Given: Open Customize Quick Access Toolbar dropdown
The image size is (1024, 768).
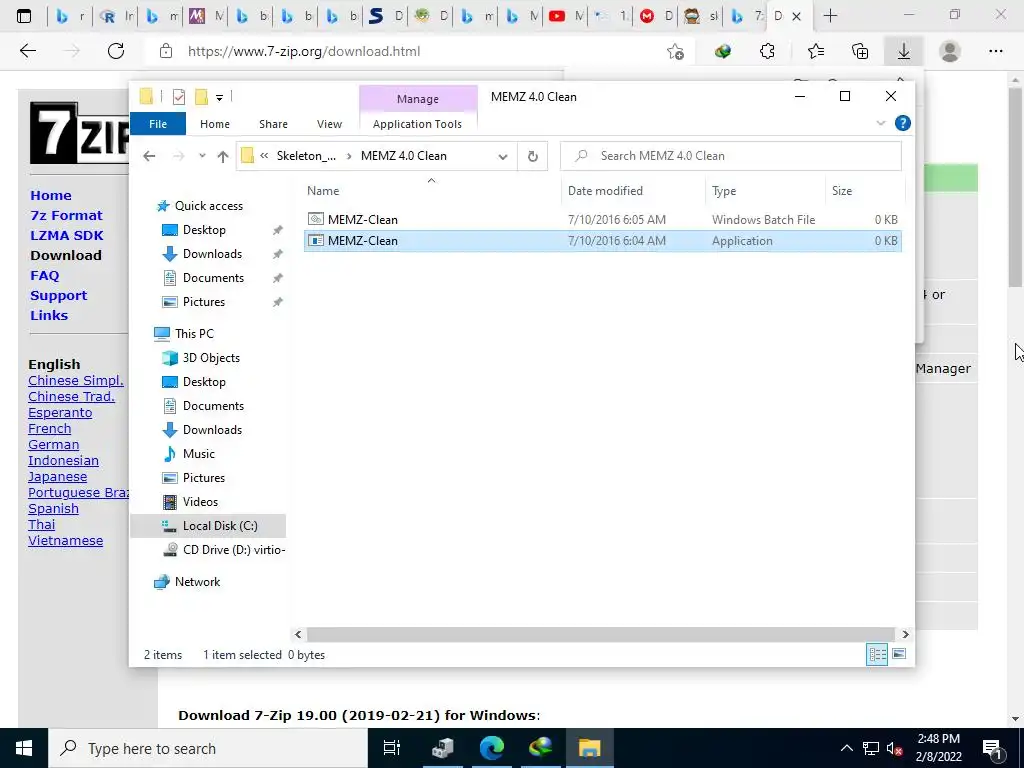Looking at the screenshot, I should [x=219, y=98].
